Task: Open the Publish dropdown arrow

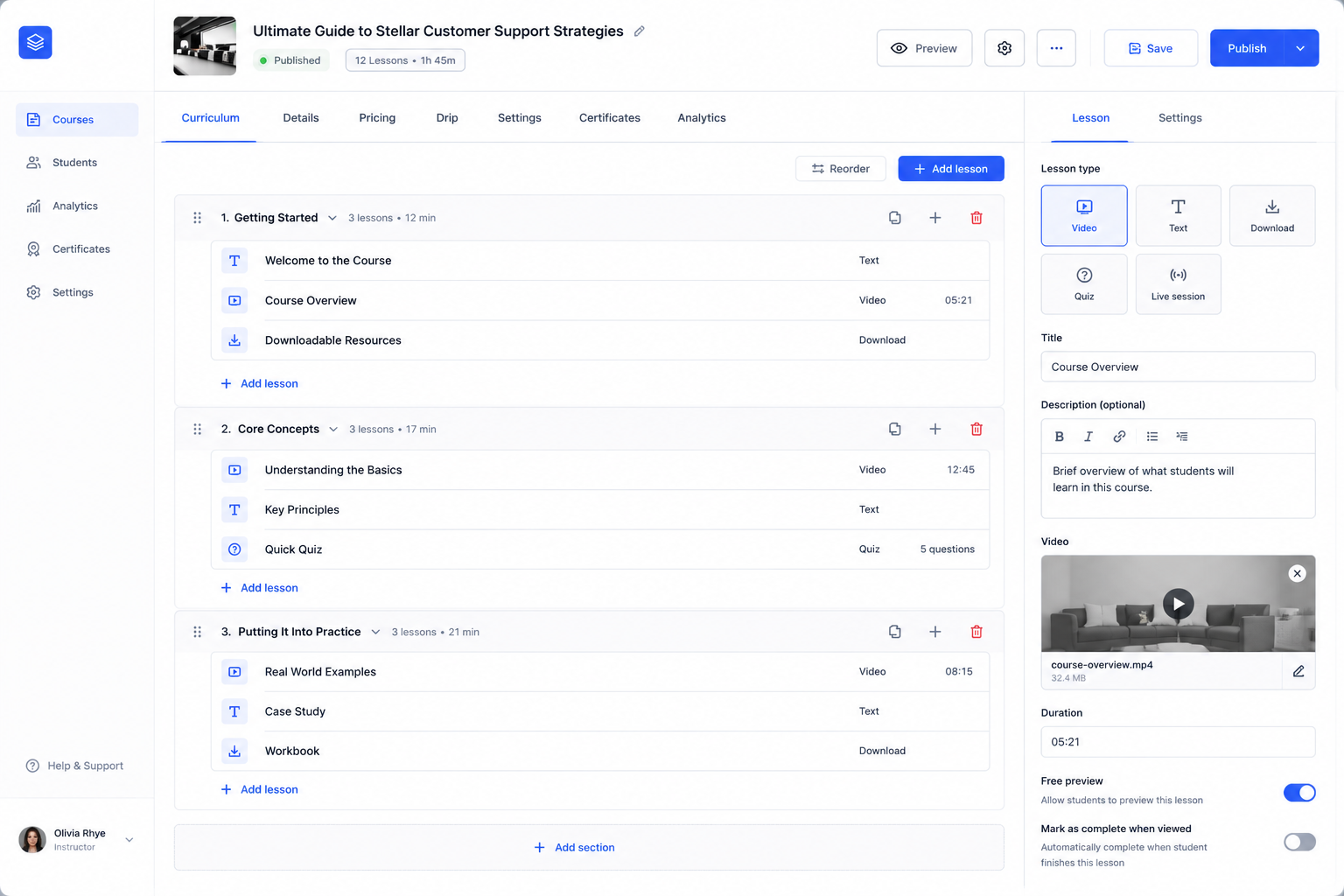Action: (1300, 48)
